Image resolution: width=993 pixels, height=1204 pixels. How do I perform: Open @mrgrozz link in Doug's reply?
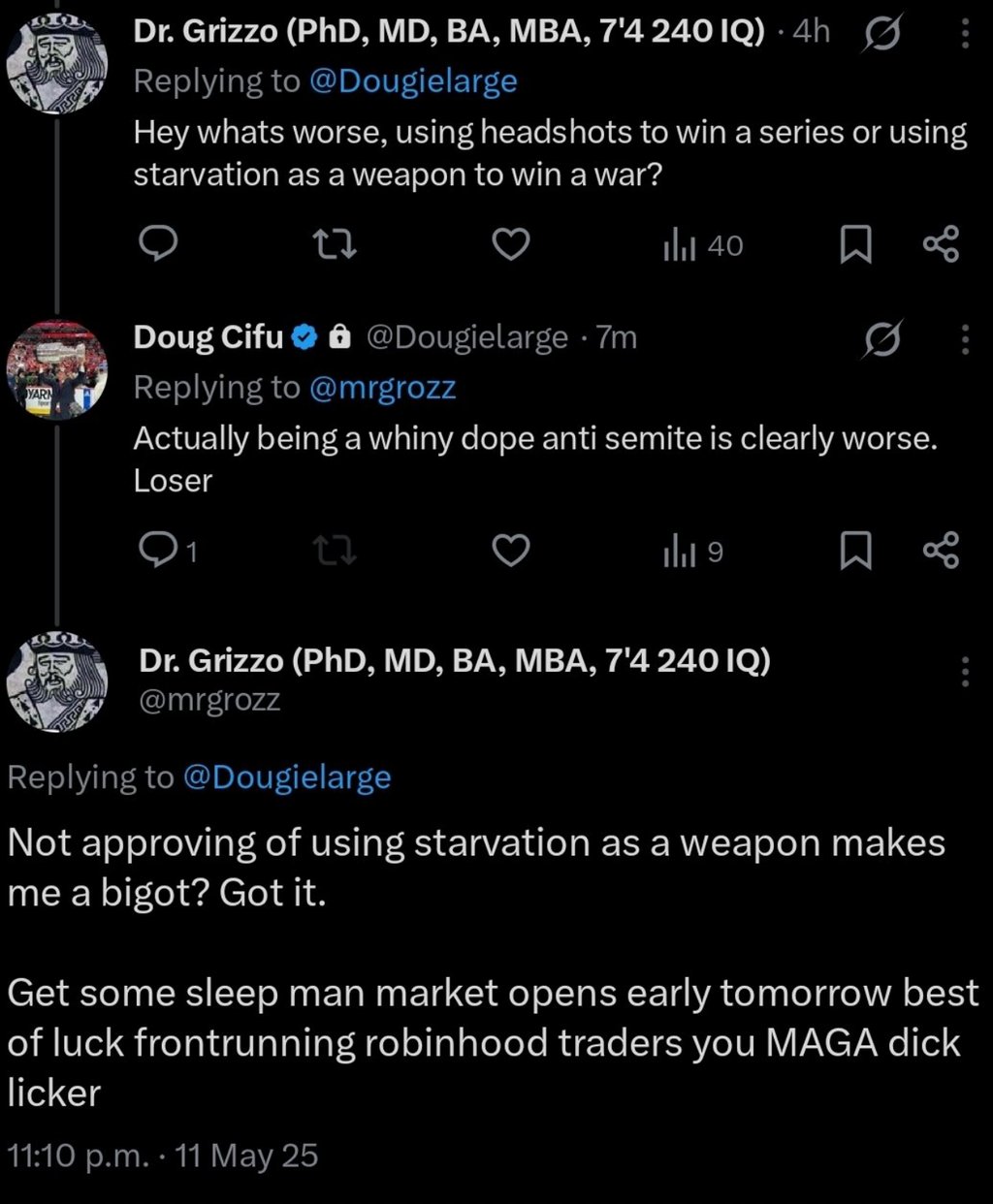coord(381,388)
